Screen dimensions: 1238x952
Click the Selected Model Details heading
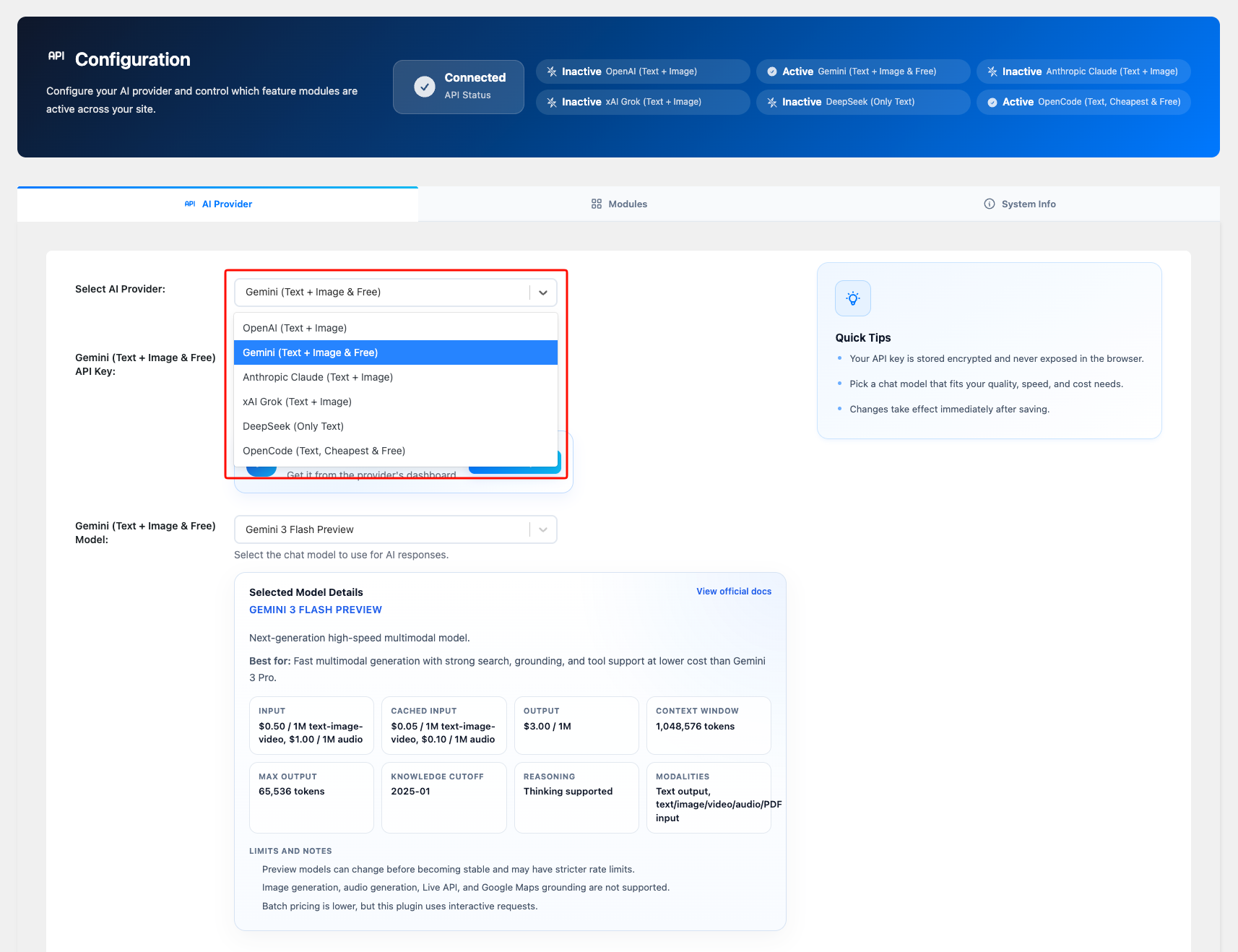click(x=306, y=592)
